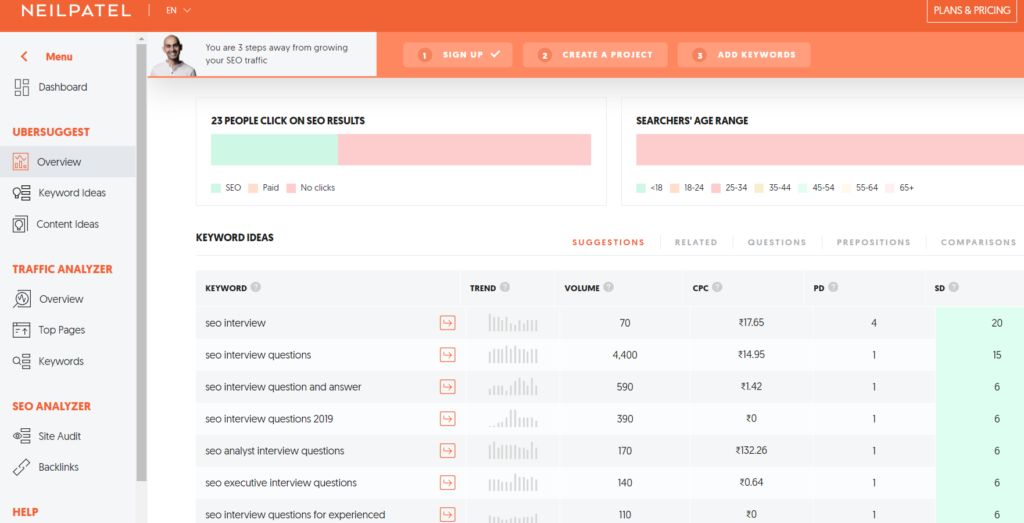
Task: Click the 'seo analyst interview questions' keyword
Action: pyautogui.click(x=274, y=451)
